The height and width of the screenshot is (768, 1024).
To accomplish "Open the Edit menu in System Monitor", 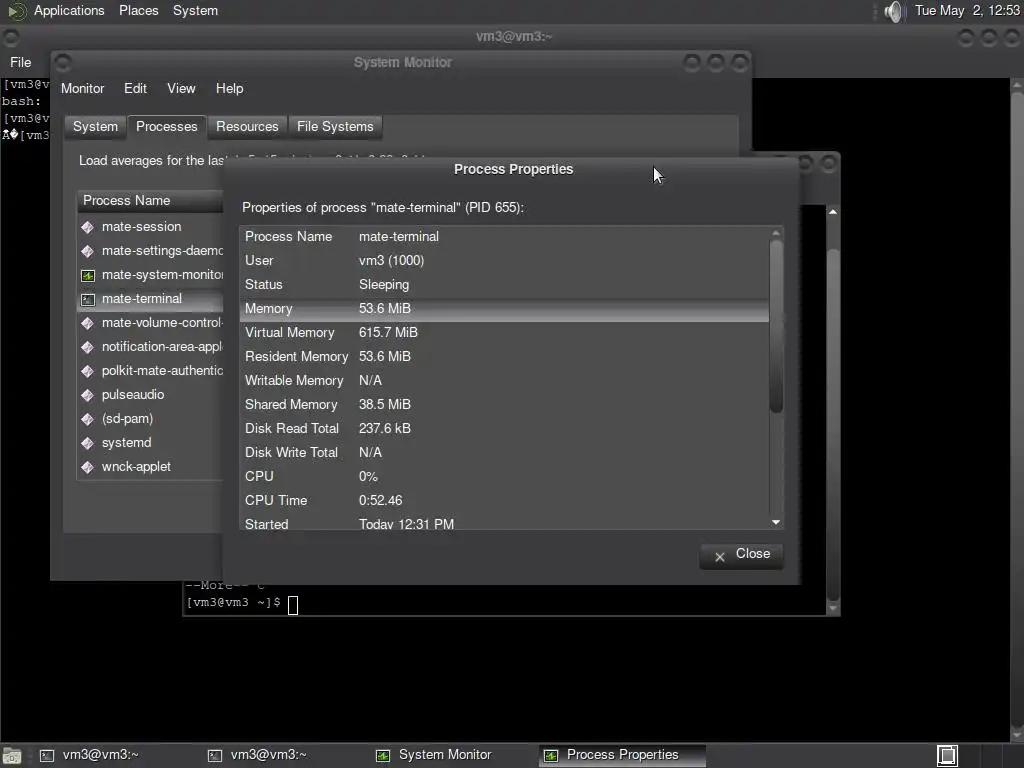I will 135,88.
